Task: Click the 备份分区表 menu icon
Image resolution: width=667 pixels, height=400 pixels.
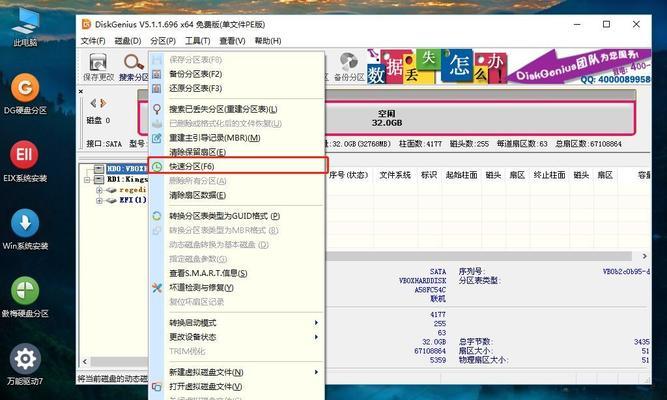Action: 157,74
